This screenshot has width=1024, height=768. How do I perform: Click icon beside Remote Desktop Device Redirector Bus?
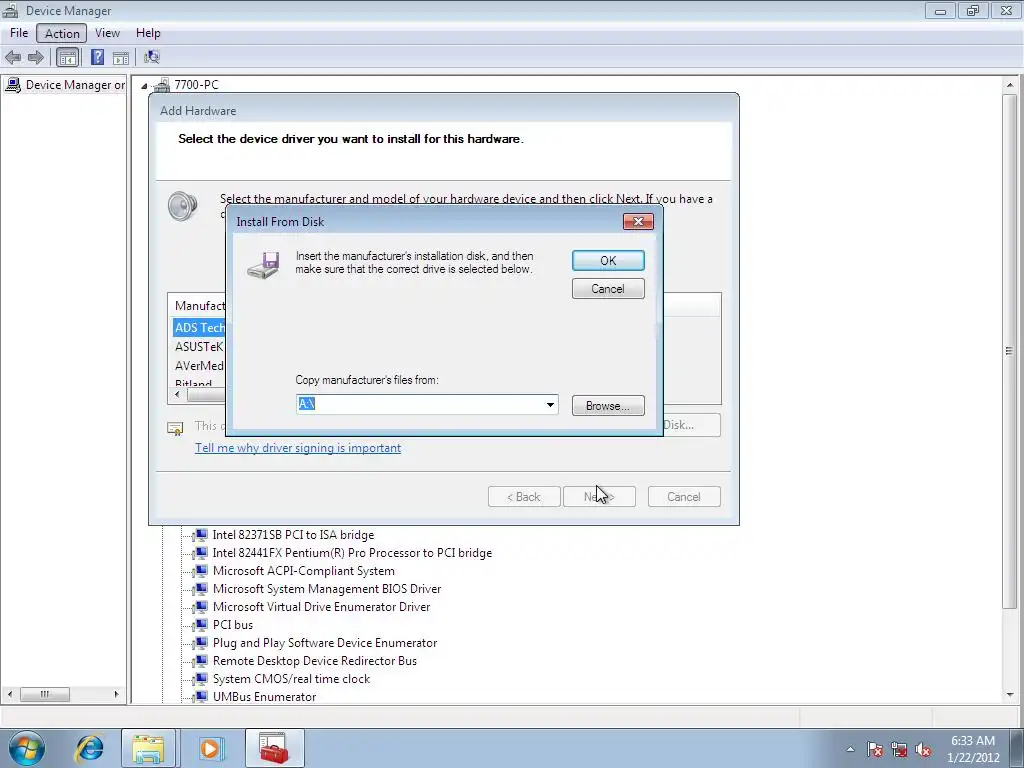point(201,661)
